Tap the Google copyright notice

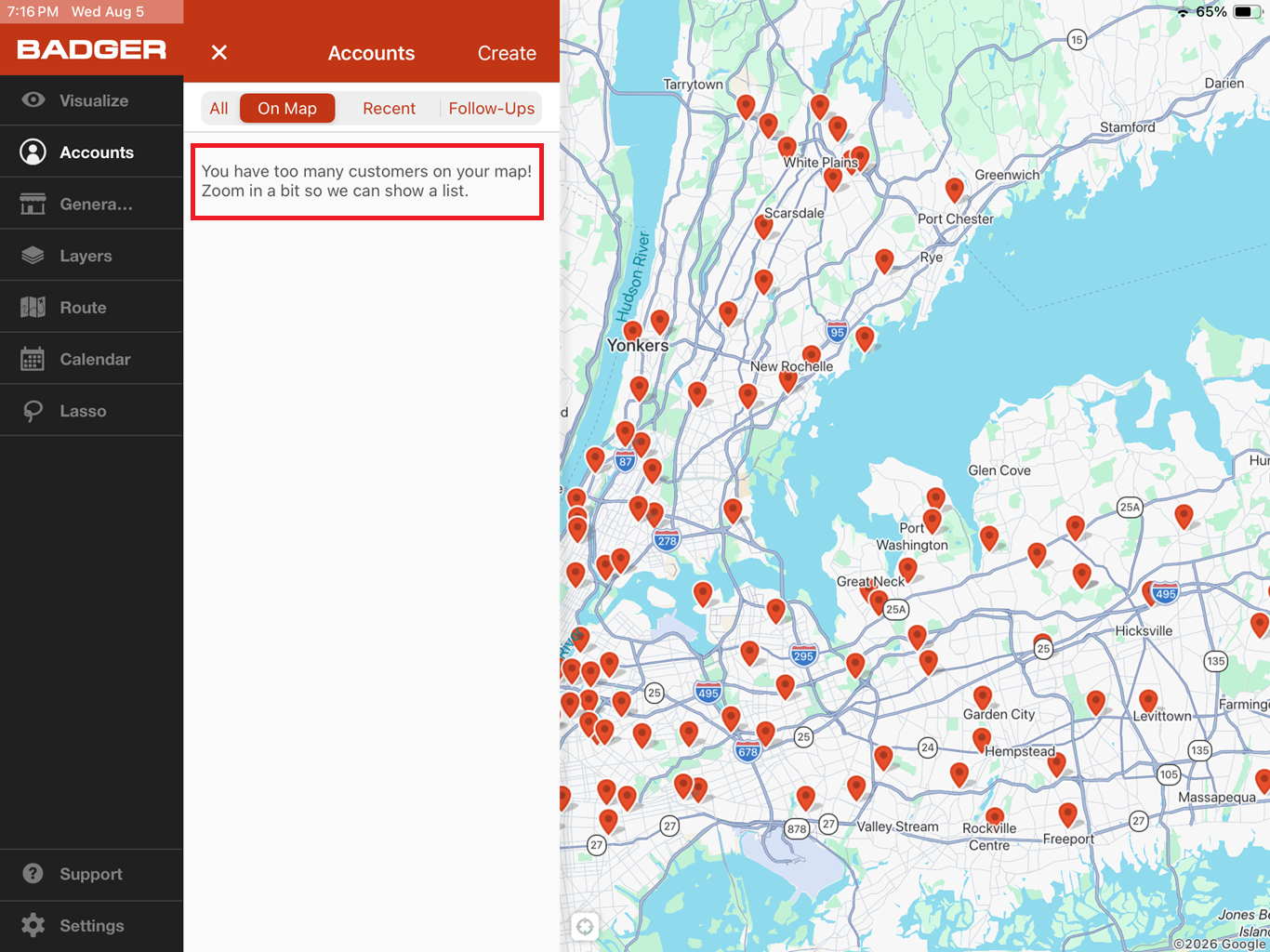1221,944
